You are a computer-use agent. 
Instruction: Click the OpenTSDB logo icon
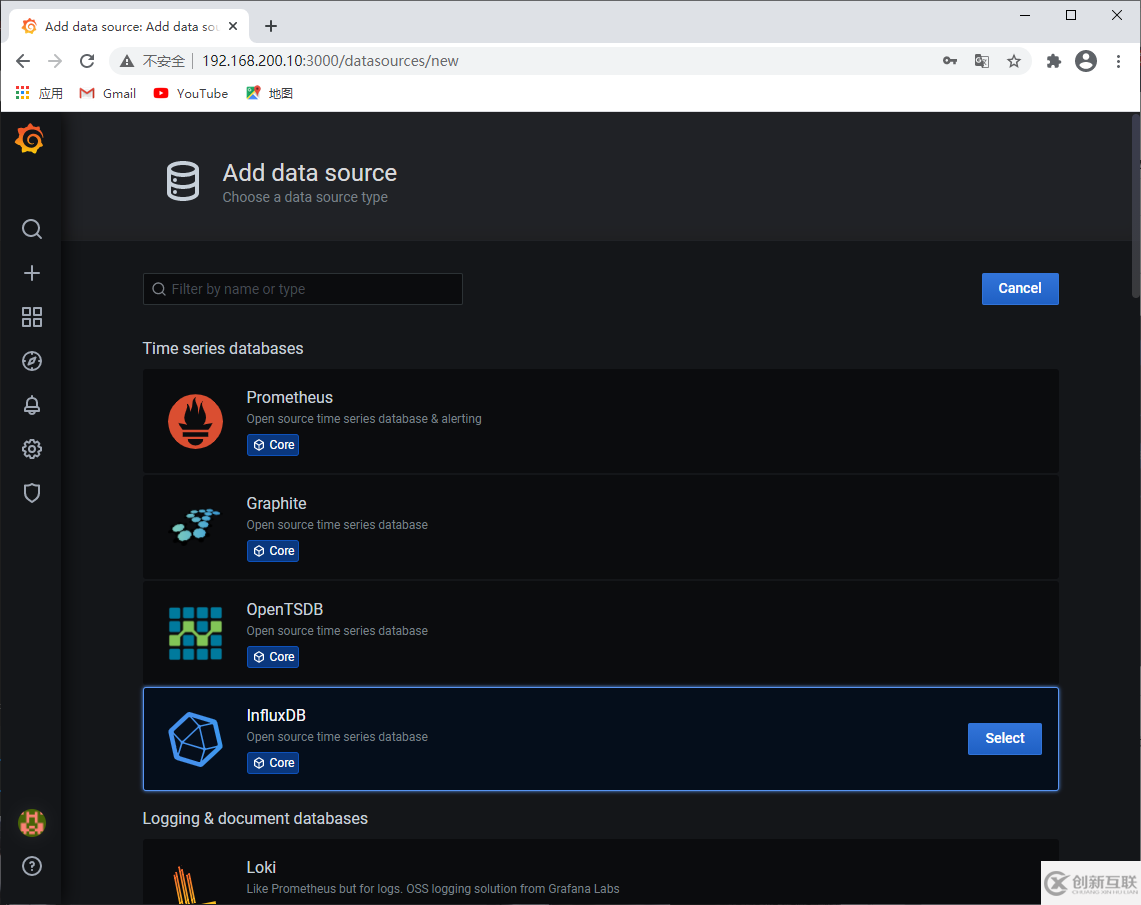(x=195, y=633)
